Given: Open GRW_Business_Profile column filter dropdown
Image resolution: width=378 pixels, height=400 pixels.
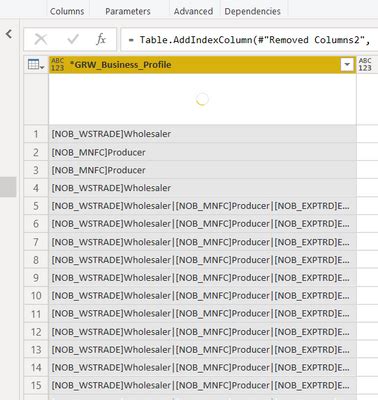Looking at the screenshot, I should (x=347, y=64).
